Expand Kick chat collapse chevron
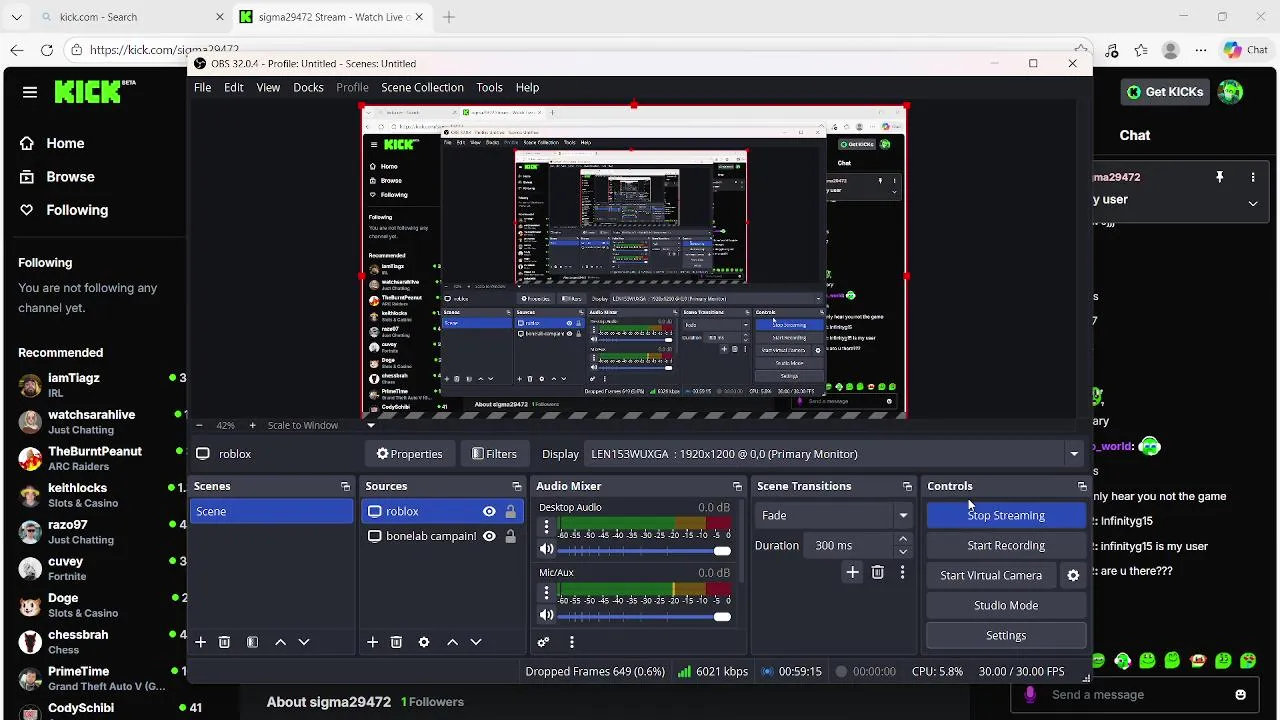The width and height of the screenshot is (1280, 720). click(x=1253, y=203)
